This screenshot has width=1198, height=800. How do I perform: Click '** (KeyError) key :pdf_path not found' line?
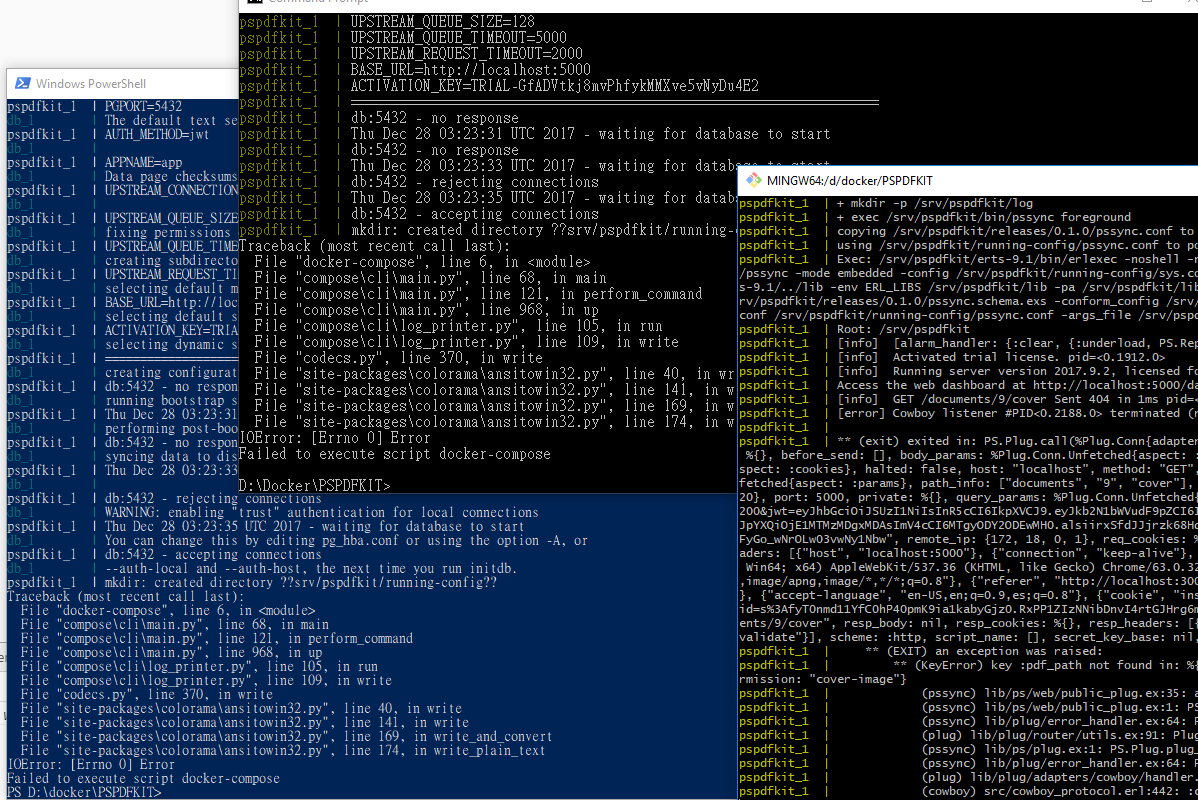tap(1045, 666)
